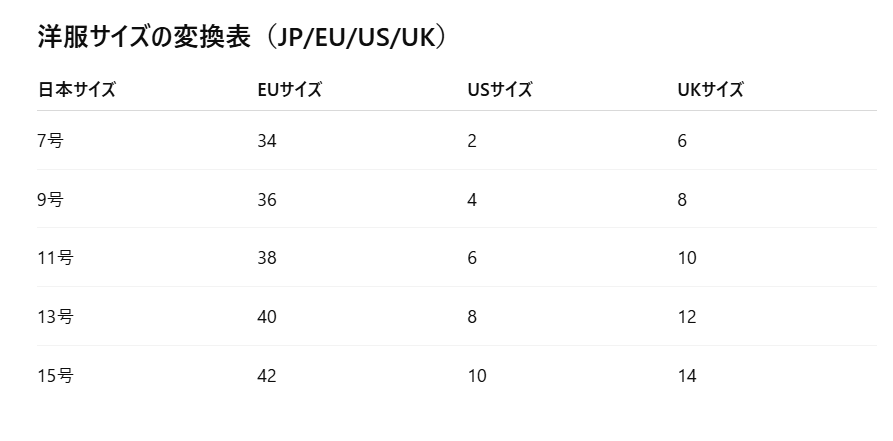This screenshot has height=441, width=893.
Task: Click UK size 12 cell
Action: pos(687,317)
